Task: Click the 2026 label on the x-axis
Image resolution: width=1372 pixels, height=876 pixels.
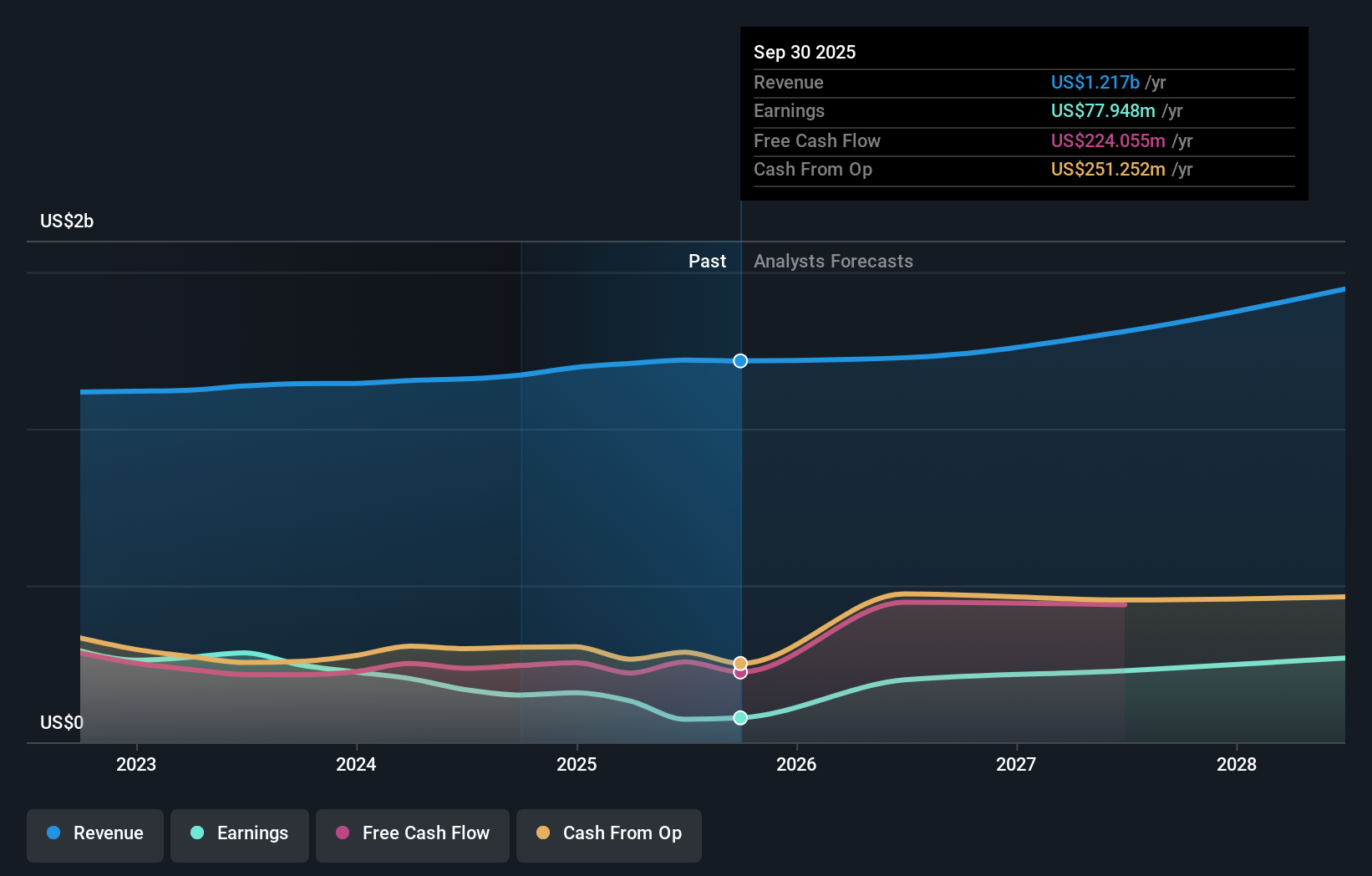Action: pyautogui.click(x=798, y=764)
